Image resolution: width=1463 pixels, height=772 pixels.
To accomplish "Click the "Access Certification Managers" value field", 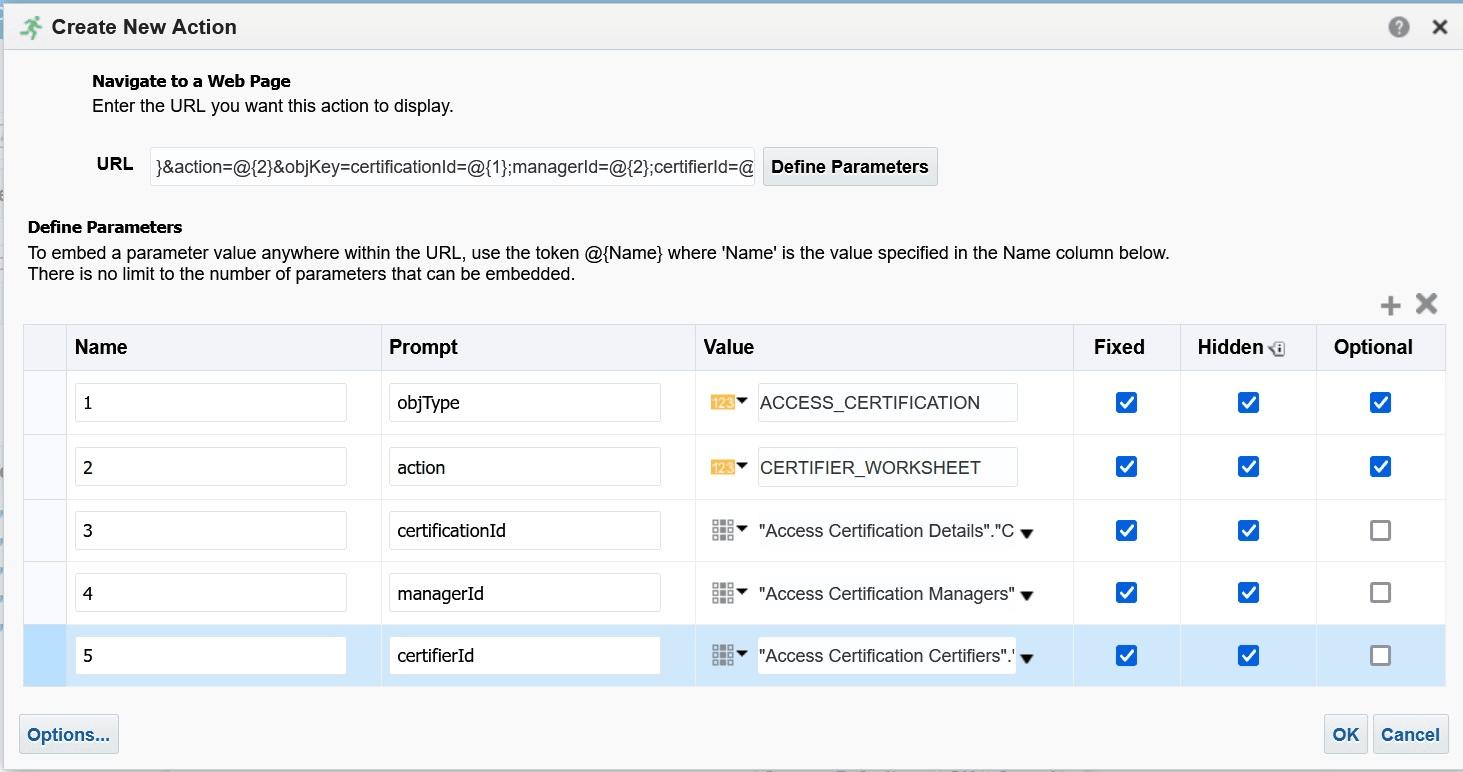I will (887, 593).
